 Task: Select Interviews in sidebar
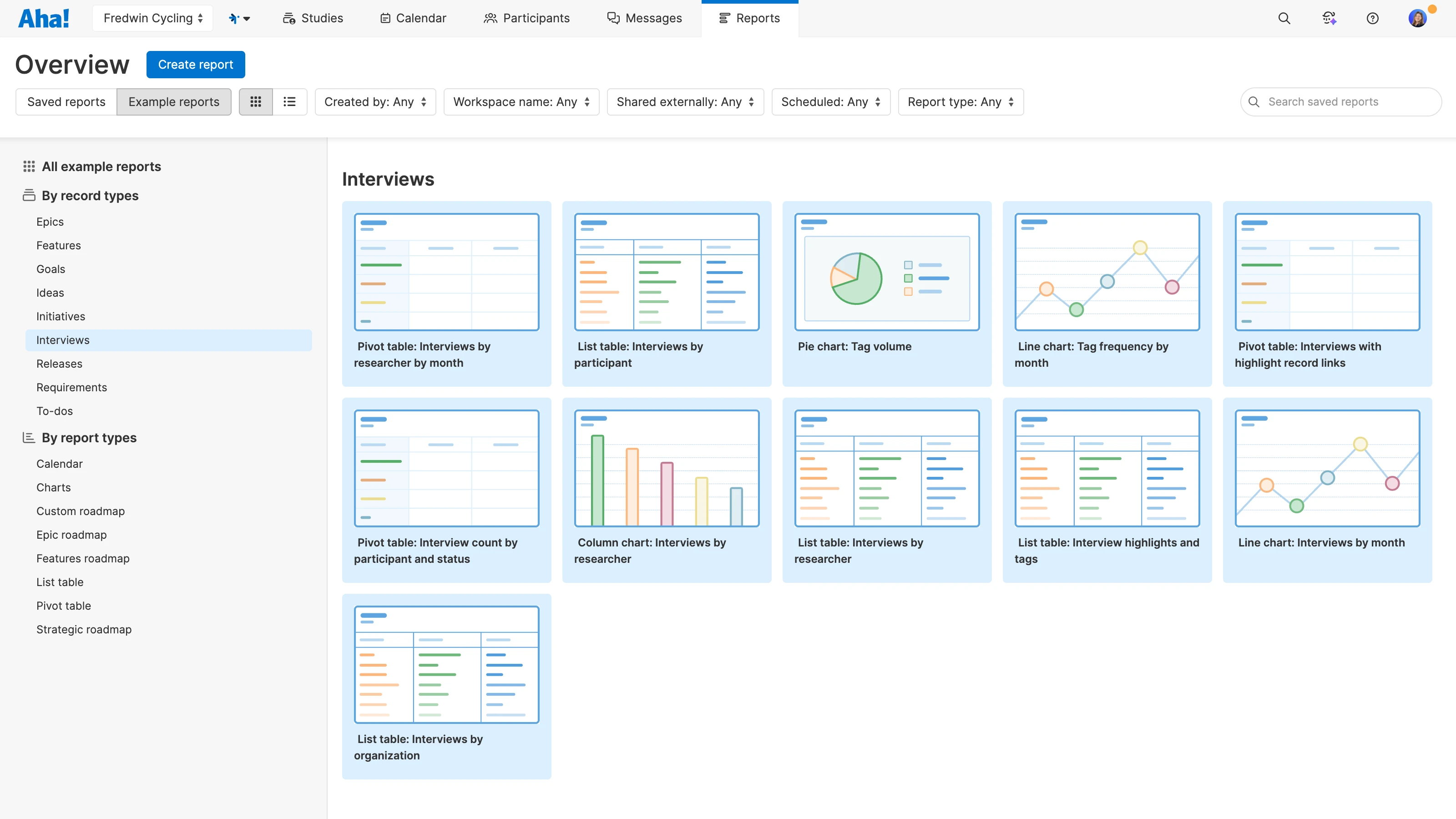pyautogui.click(x=168, y=340)
